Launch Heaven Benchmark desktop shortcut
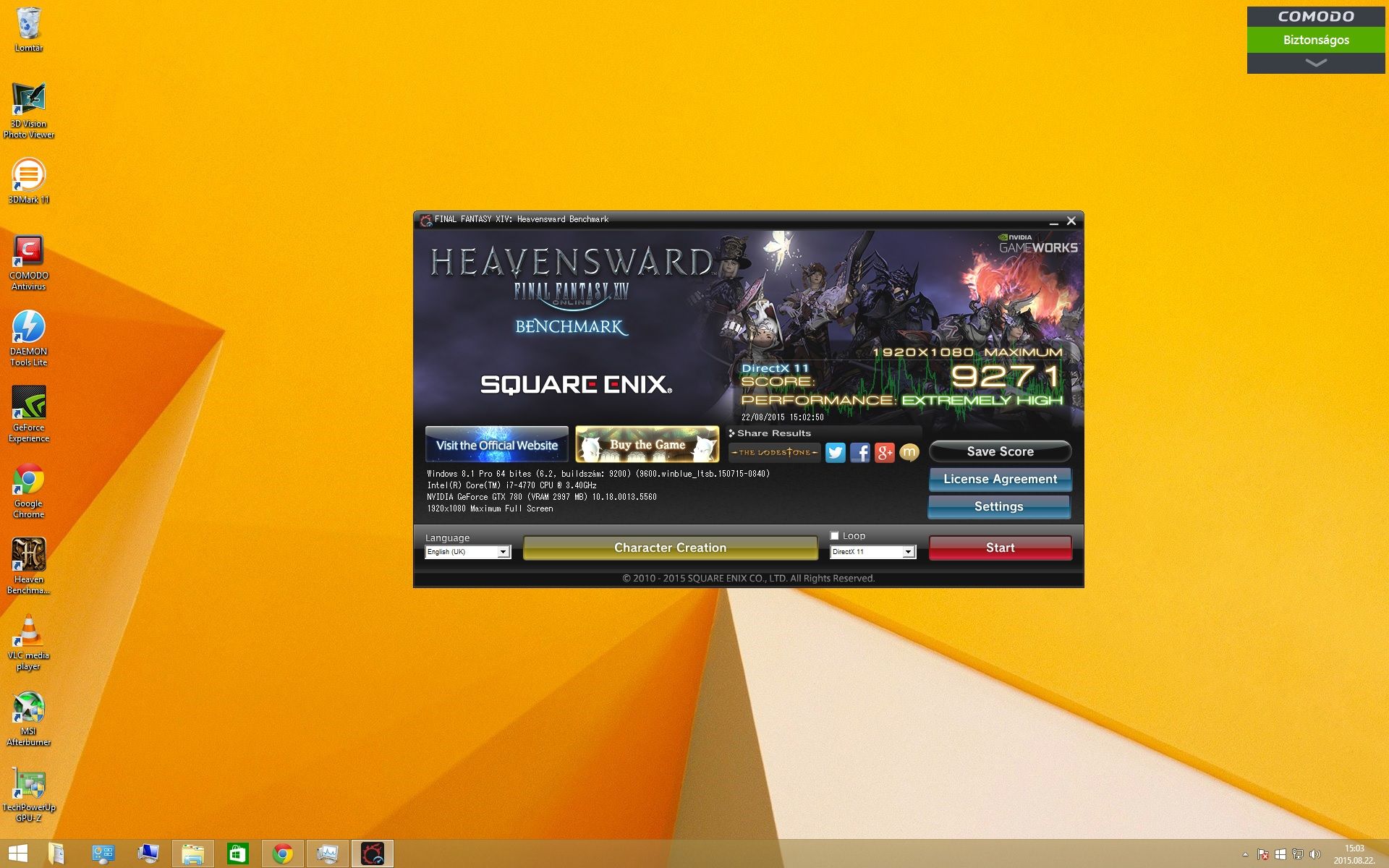Viewport: 1389px width, 868px height. click(x=29, y=566)
